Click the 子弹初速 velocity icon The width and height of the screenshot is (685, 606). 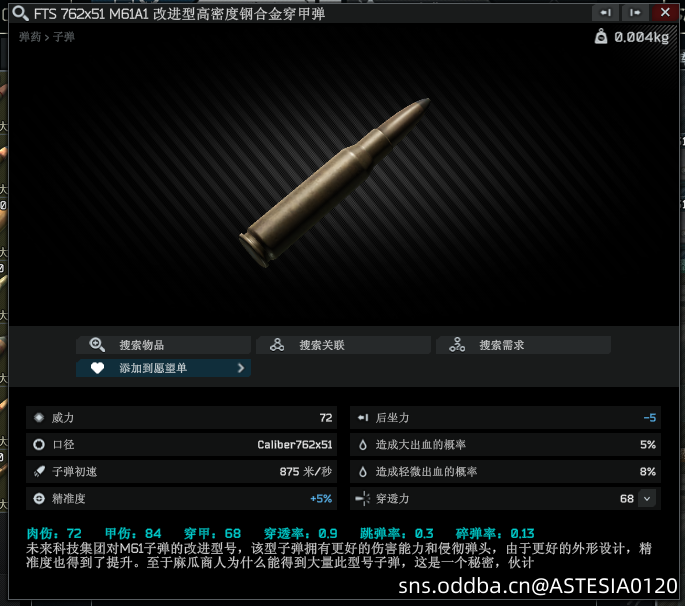[39, 472]
